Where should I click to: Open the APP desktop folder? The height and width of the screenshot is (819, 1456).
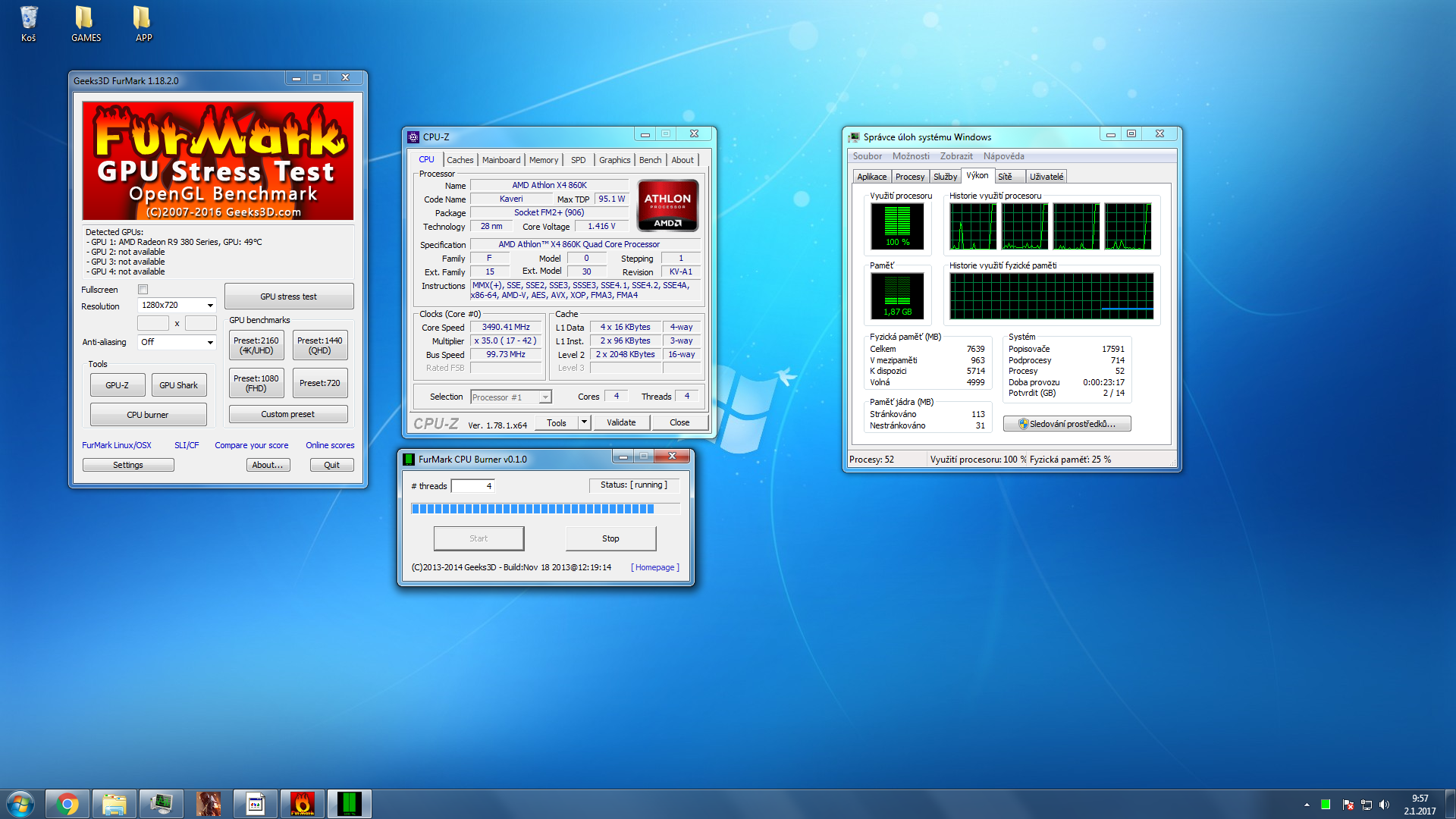(x=143, y=23)
